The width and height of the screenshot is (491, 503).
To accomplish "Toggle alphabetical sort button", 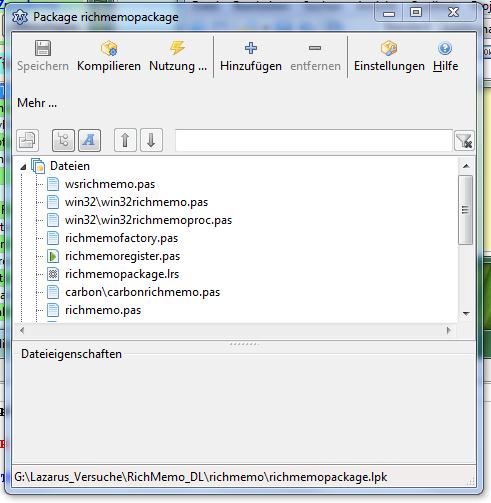I will (89, 140).
